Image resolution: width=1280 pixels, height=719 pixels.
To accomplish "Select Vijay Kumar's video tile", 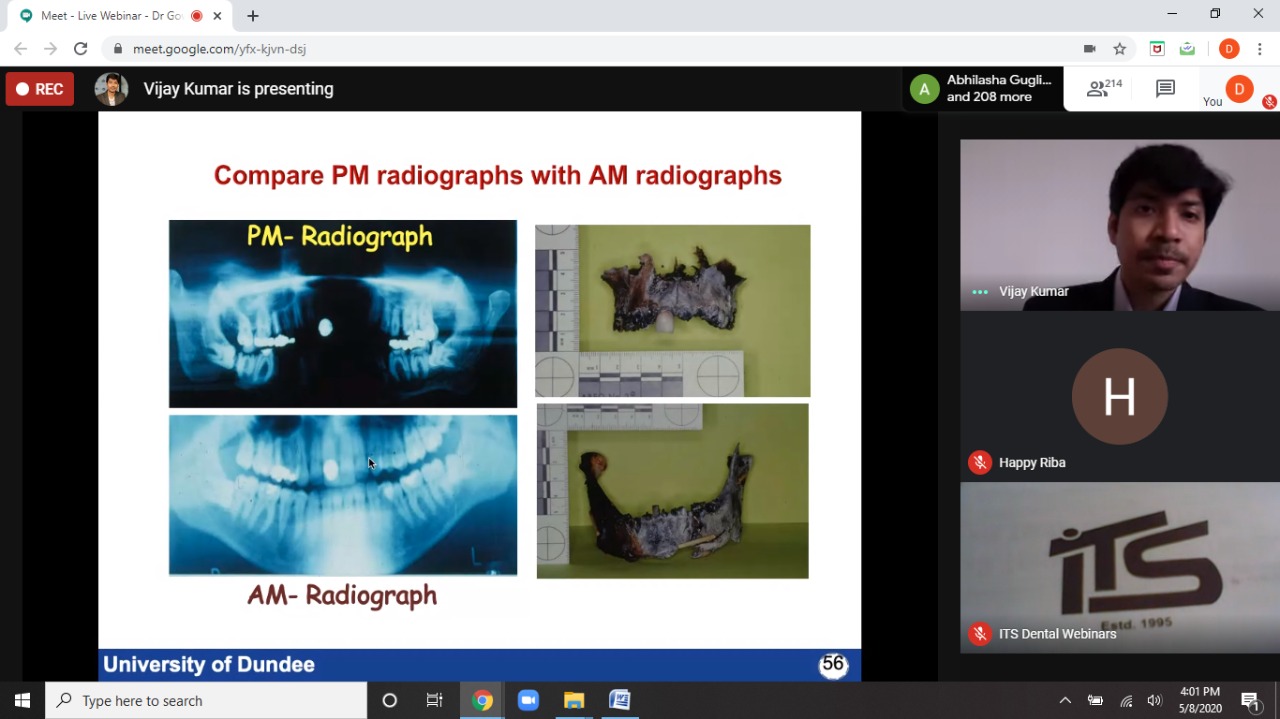I will pyautogui.click(x=1119, y=225).
